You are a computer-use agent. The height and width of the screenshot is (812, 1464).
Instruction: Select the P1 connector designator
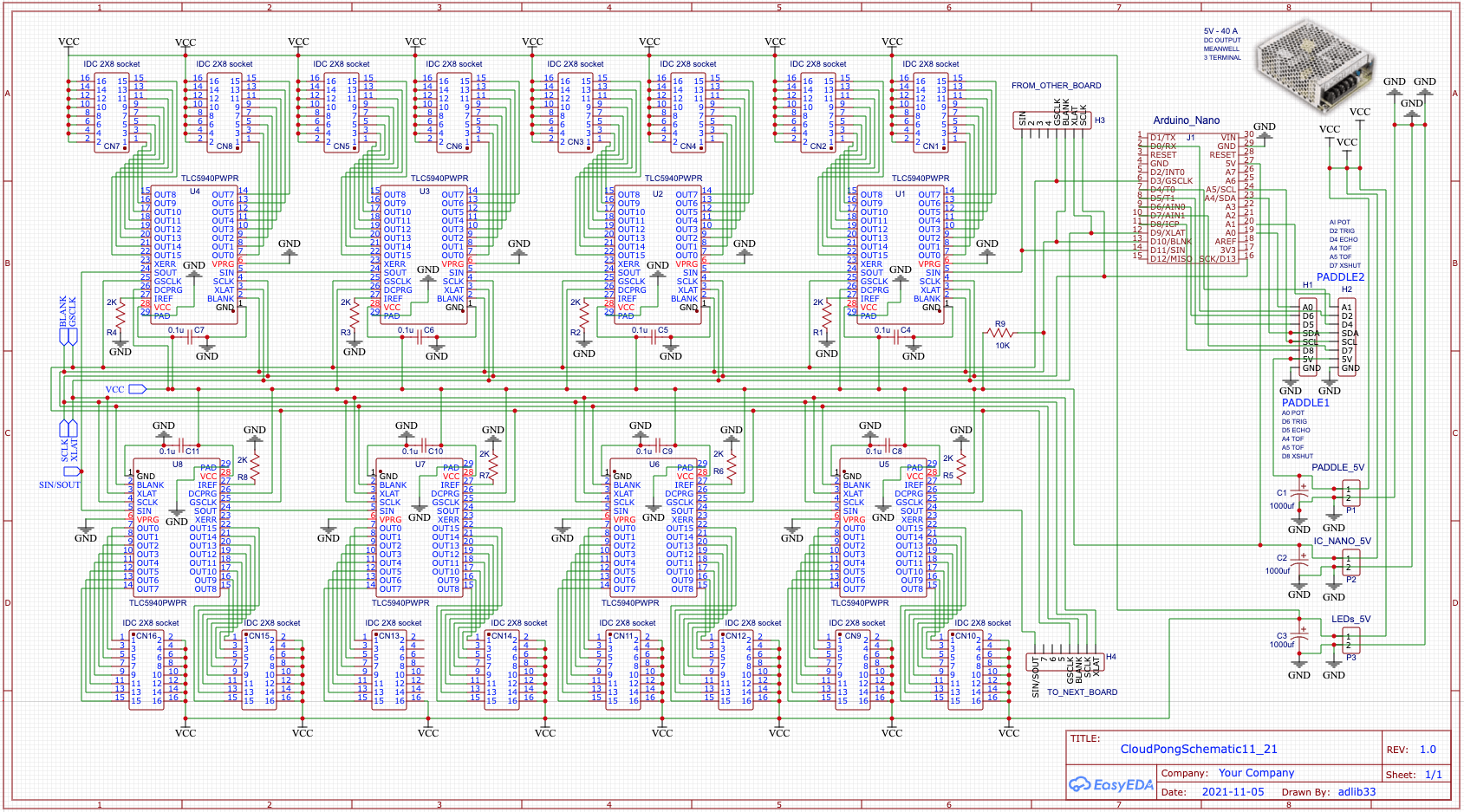tap(1350, 510)
